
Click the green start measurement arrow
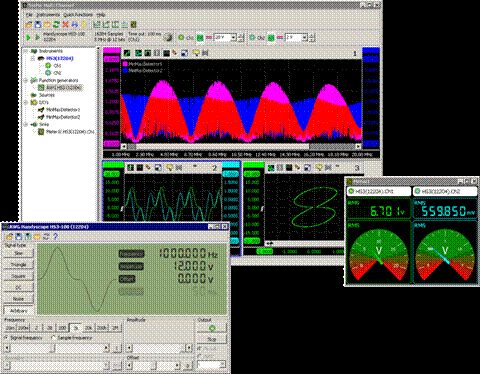pos(28,38)
